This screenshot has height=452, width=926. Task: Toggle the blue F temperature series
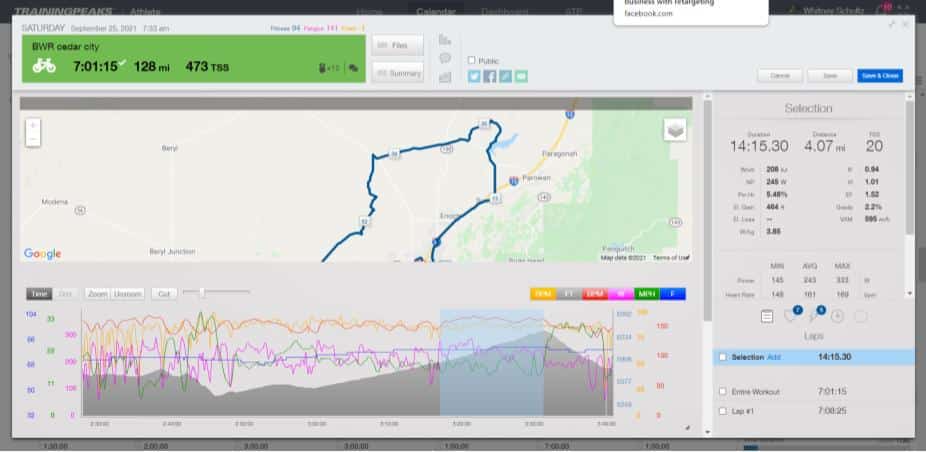click(x=673, y=294)
